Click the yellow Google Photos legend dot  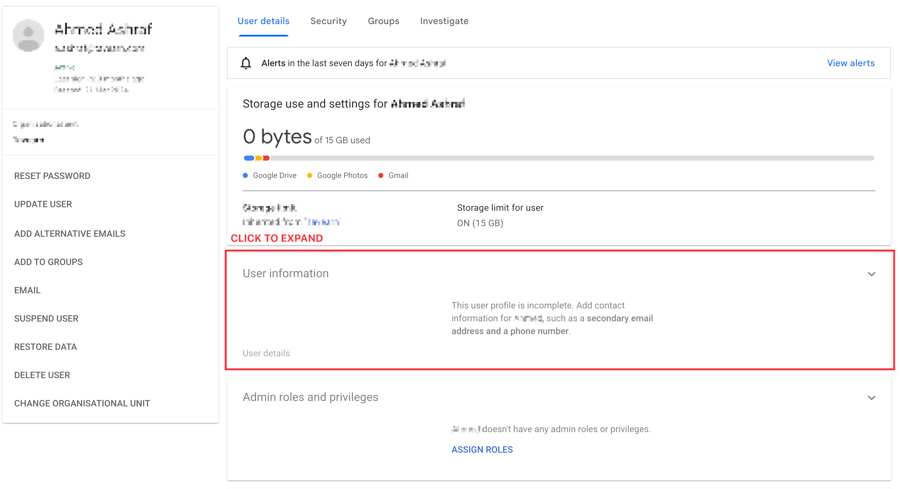[310, 175]
